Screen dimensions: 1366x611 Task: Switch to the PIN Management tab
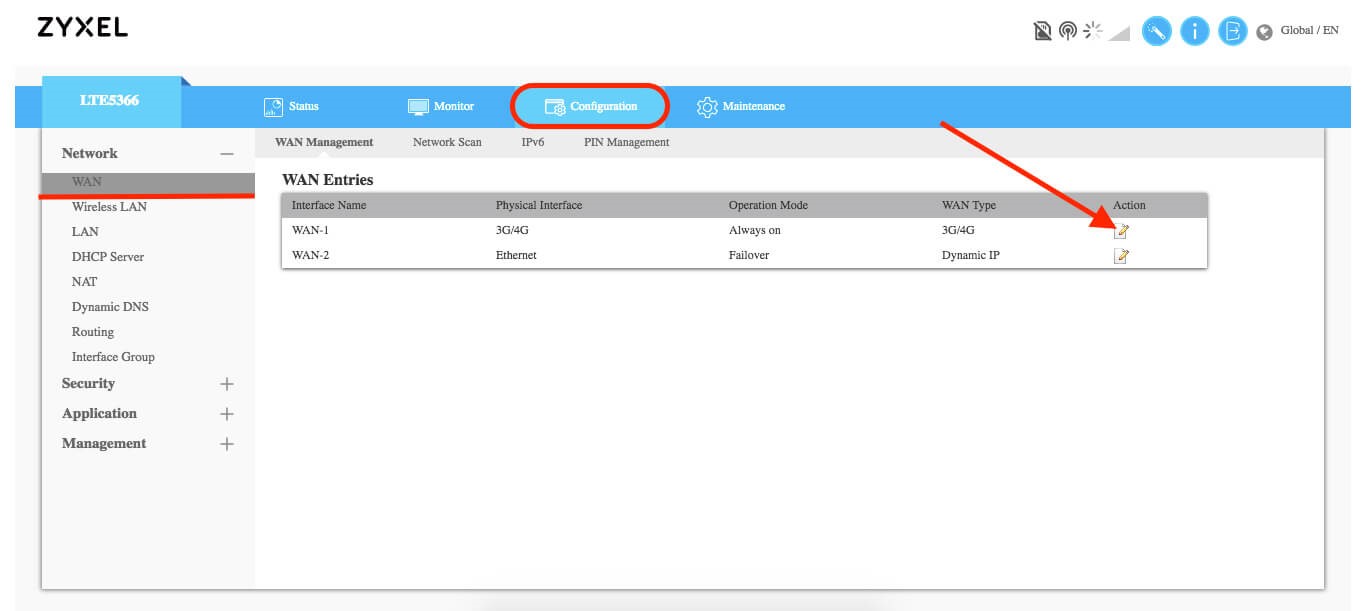tap(627, 142)
